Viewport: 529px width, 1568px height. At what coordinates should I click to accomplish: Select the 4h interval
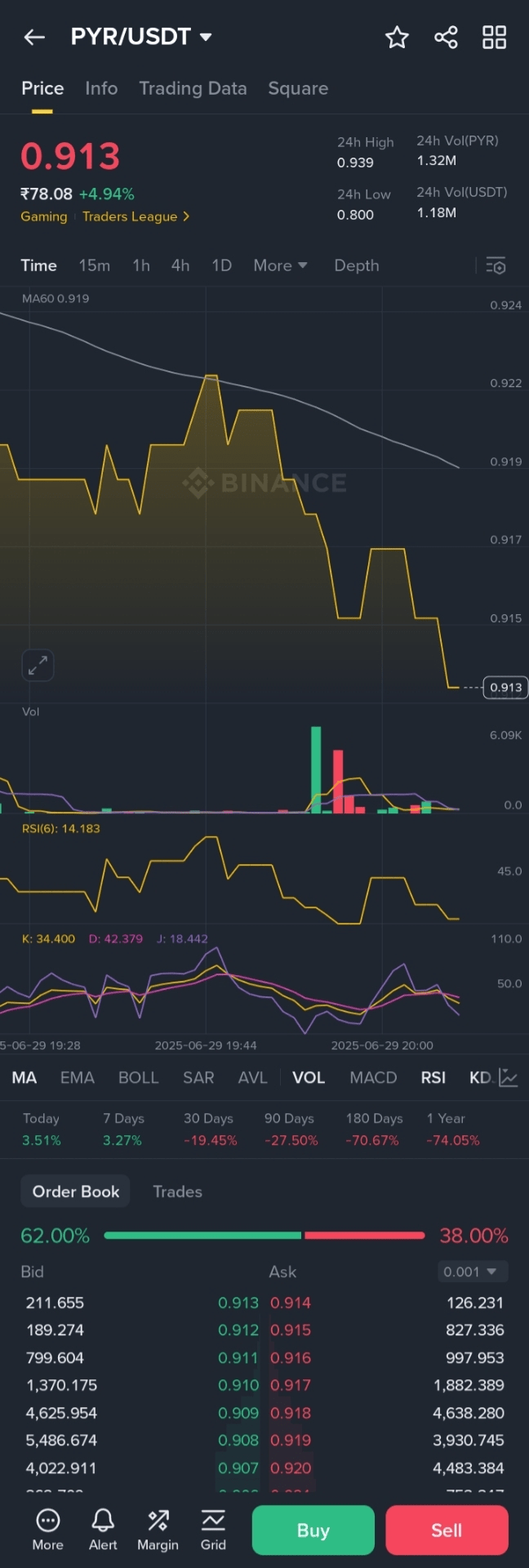(180, 265)
